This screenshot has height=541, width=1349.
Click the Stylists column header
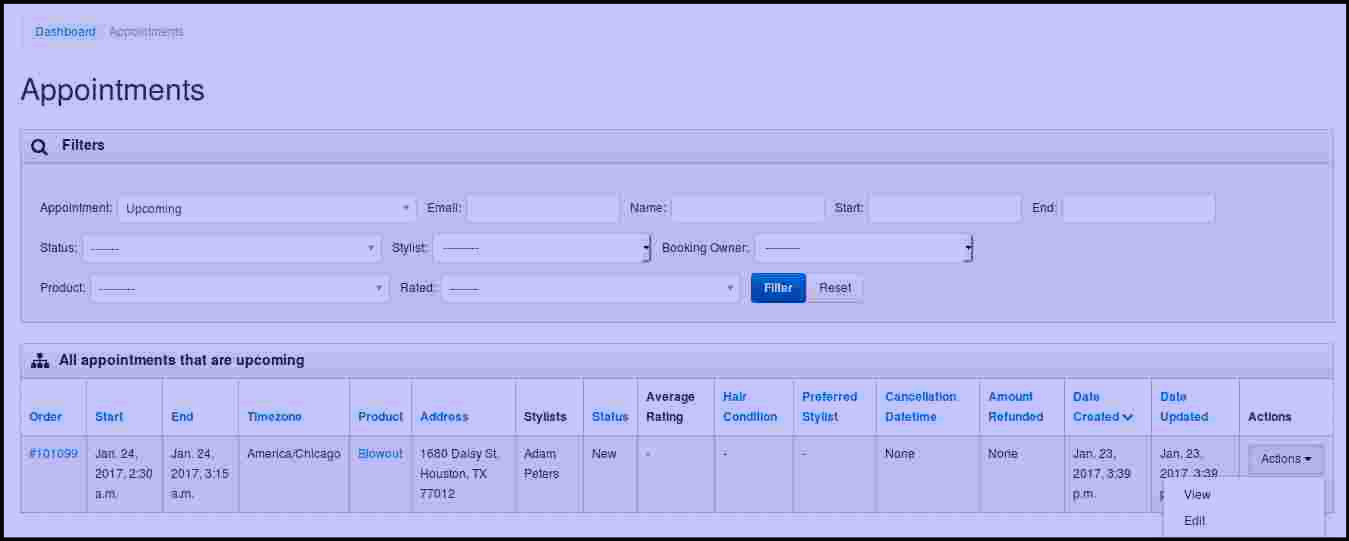(x=545, y=417)
